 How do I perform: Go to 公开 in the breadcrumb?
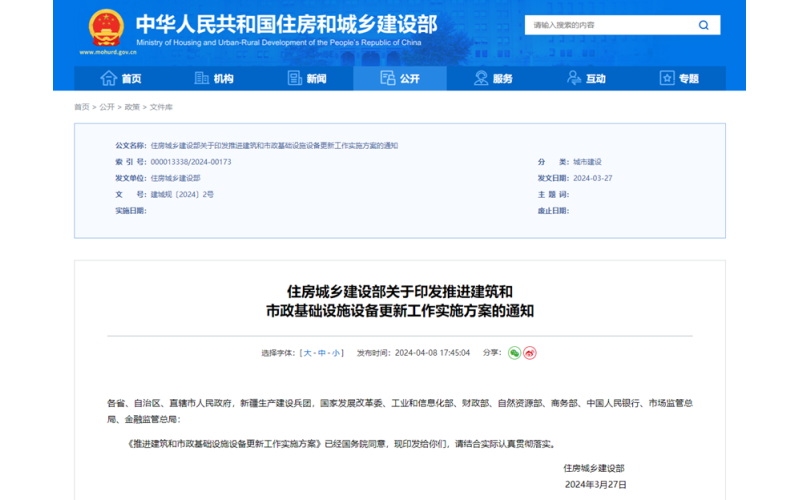[x=107, y=107]
